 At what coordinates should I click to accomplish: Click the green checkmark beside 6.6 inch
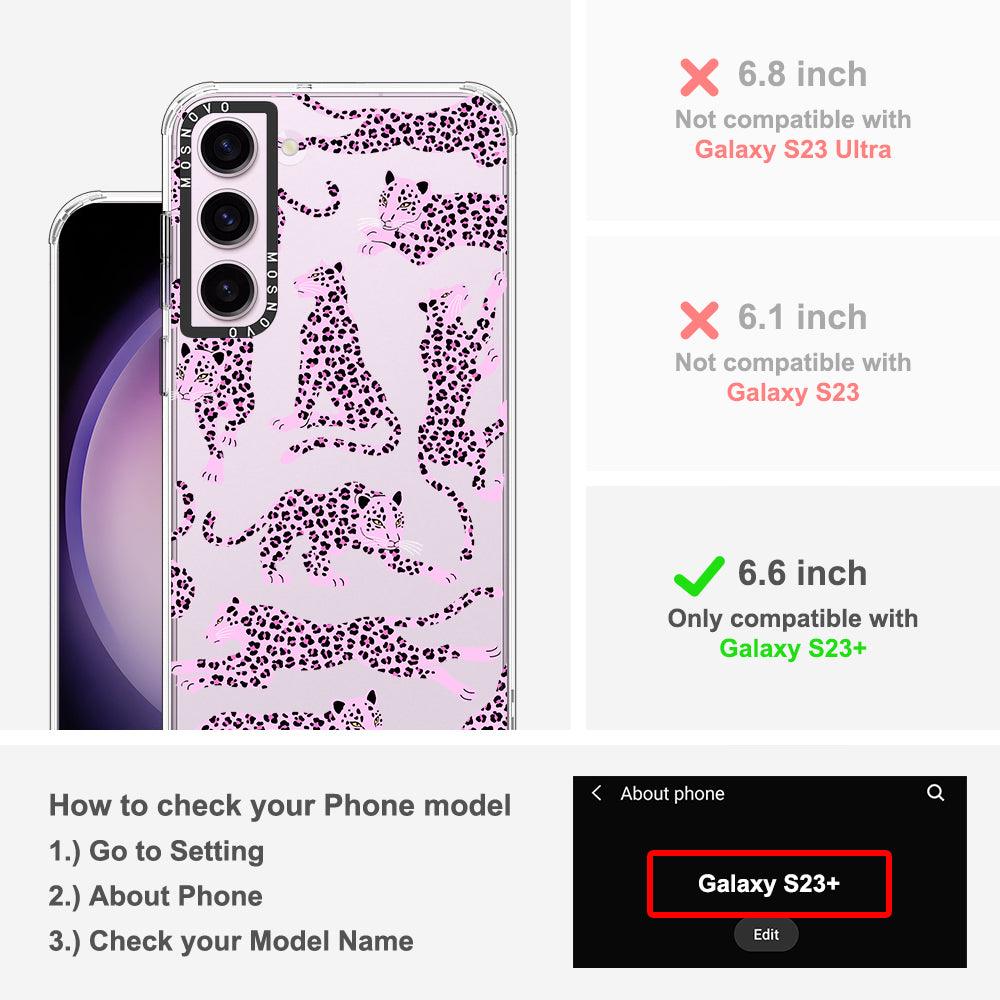click(699, 576)
